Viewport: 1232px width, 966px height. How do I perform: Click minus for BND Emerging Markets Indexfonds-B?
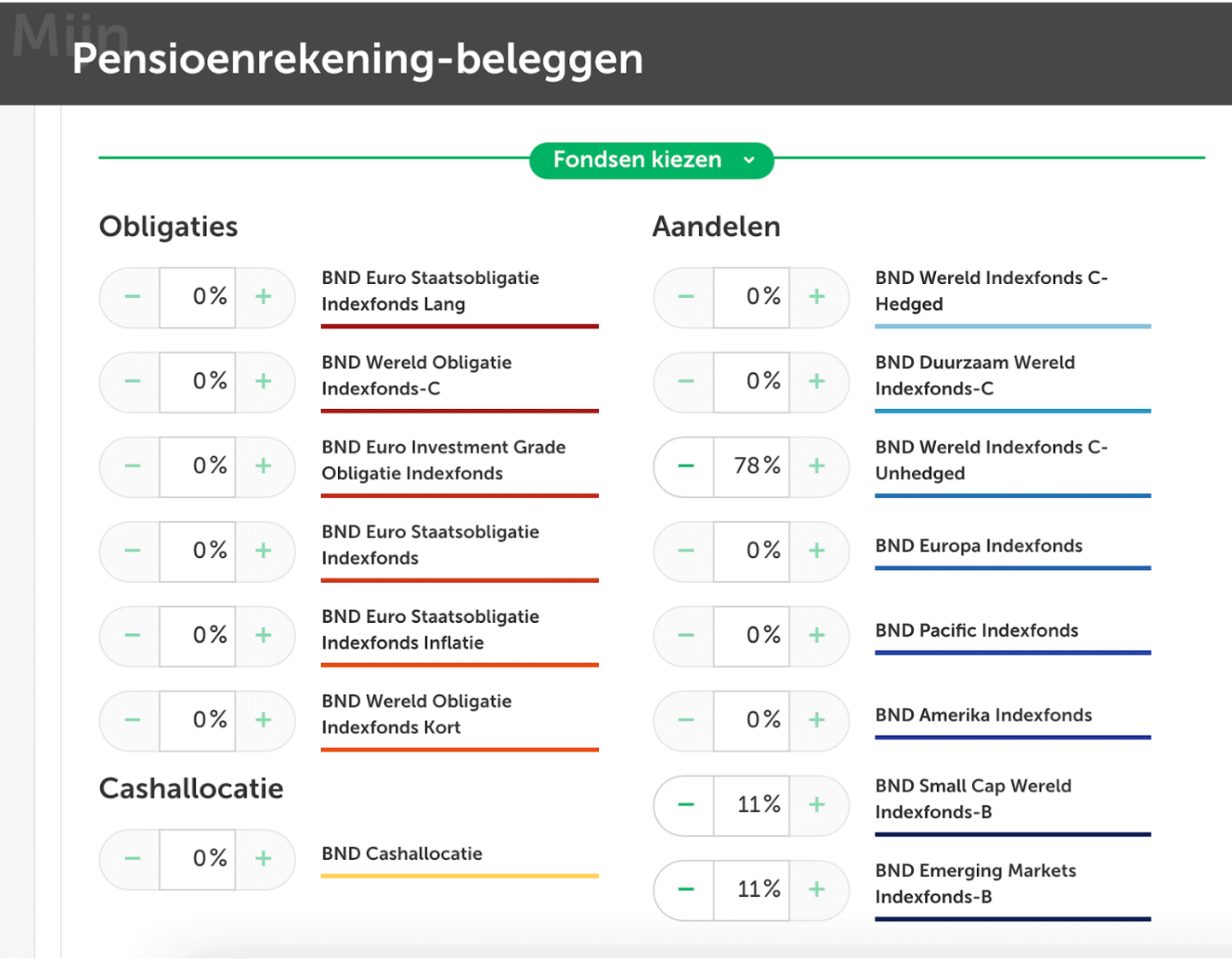(x=685, y=889)
